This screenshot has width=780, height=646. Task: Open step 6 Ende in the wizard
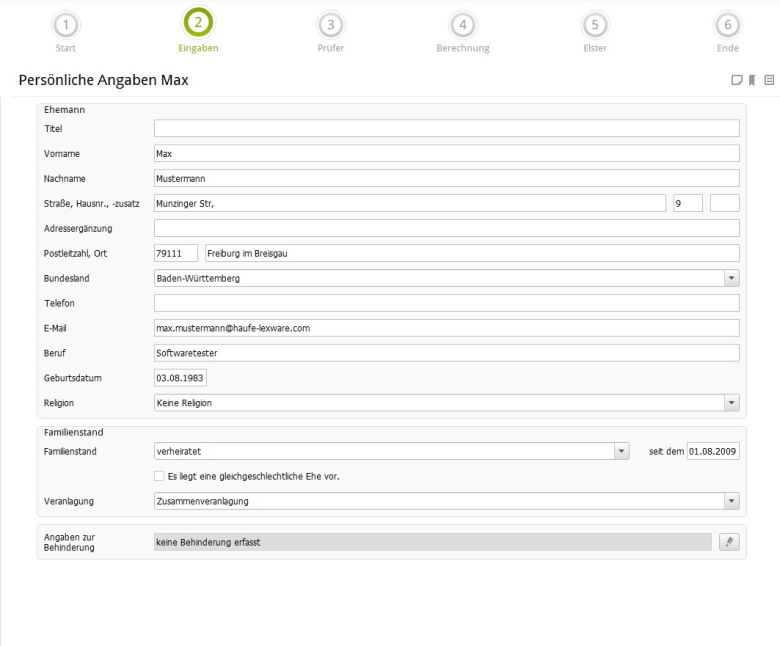point(727,25)
